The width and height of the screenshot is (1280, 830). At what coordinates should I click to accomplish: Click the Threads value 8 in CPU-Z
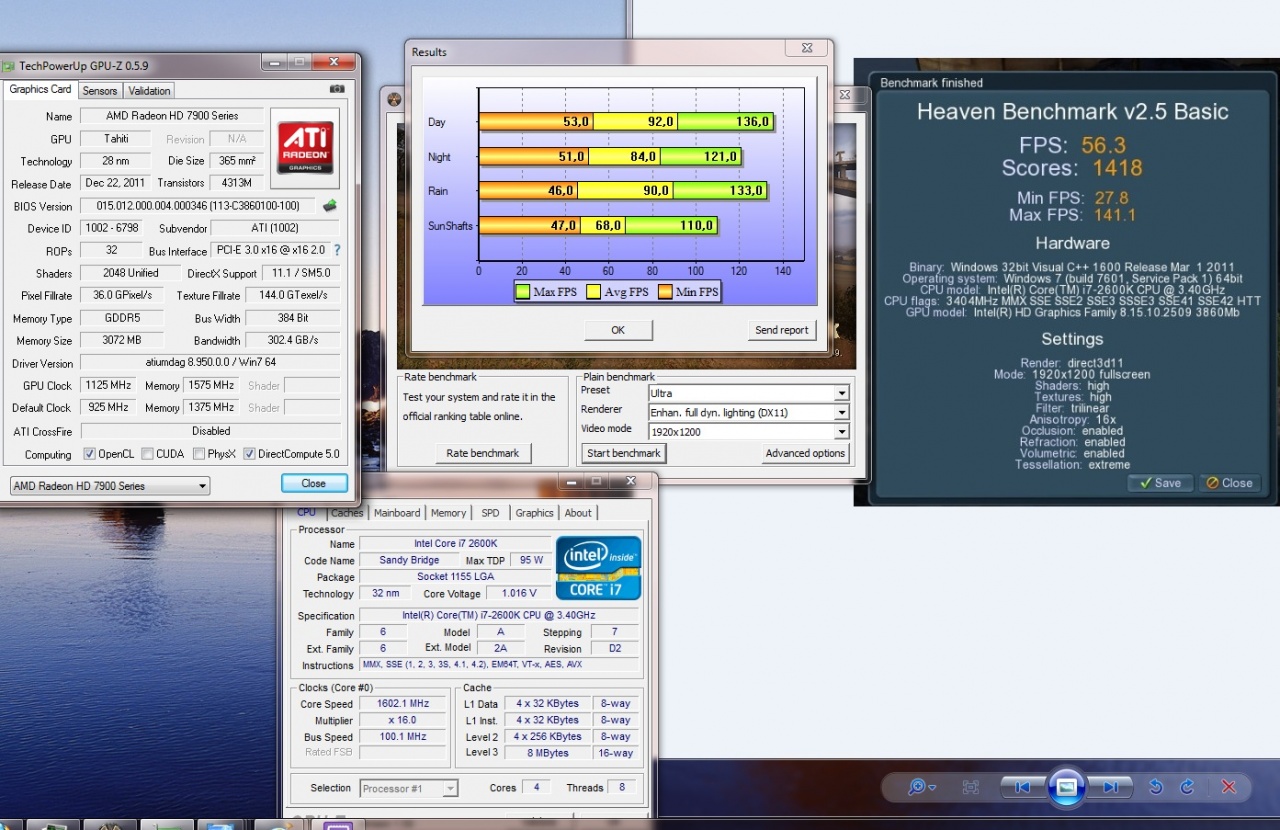click(x=622, y=788)
